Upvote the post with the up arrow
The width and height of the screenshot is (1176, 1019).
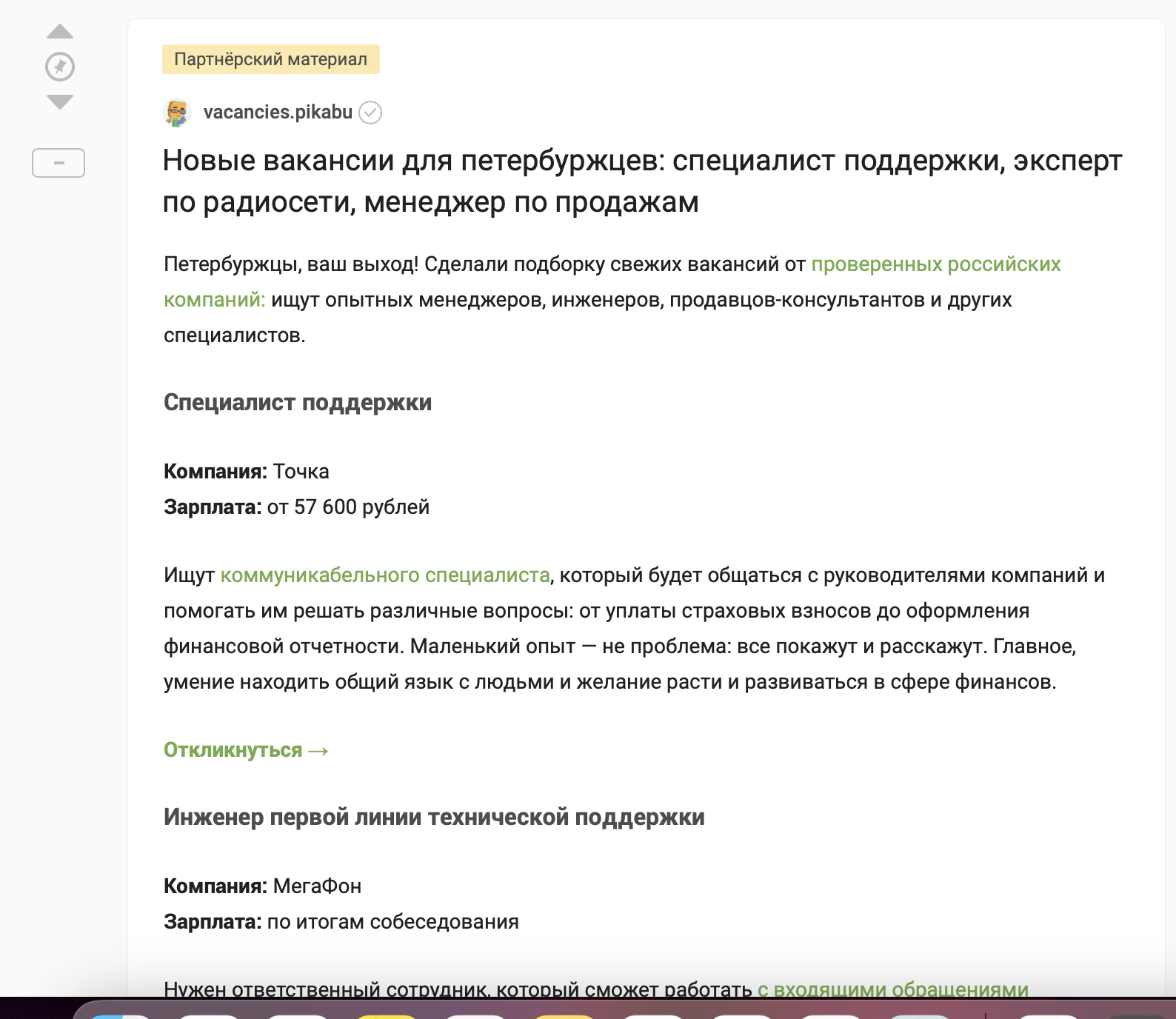click(x=60, y=31)
